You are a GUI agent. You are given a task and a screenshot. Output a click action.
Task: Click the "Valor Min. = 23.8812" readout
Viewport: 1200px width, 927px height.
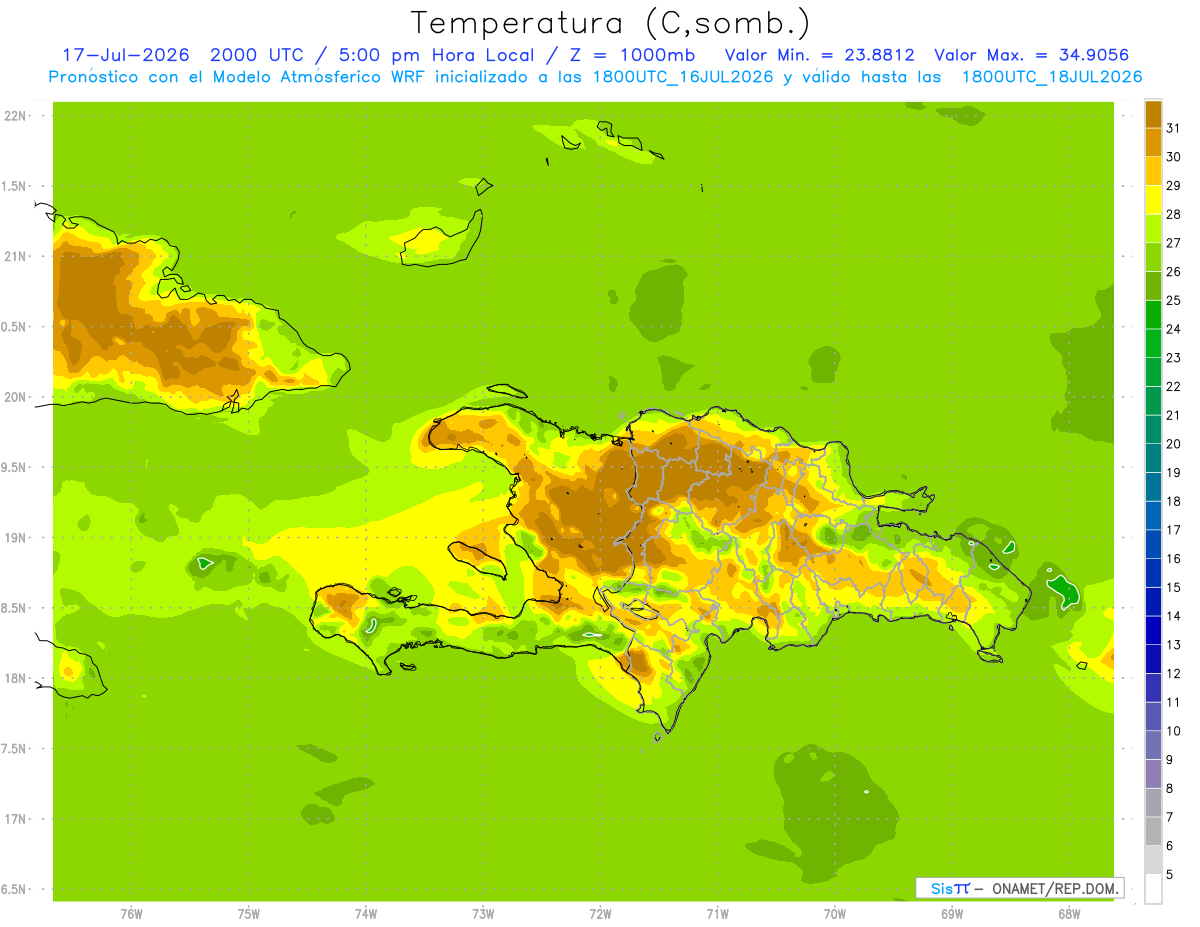[820, 55]
